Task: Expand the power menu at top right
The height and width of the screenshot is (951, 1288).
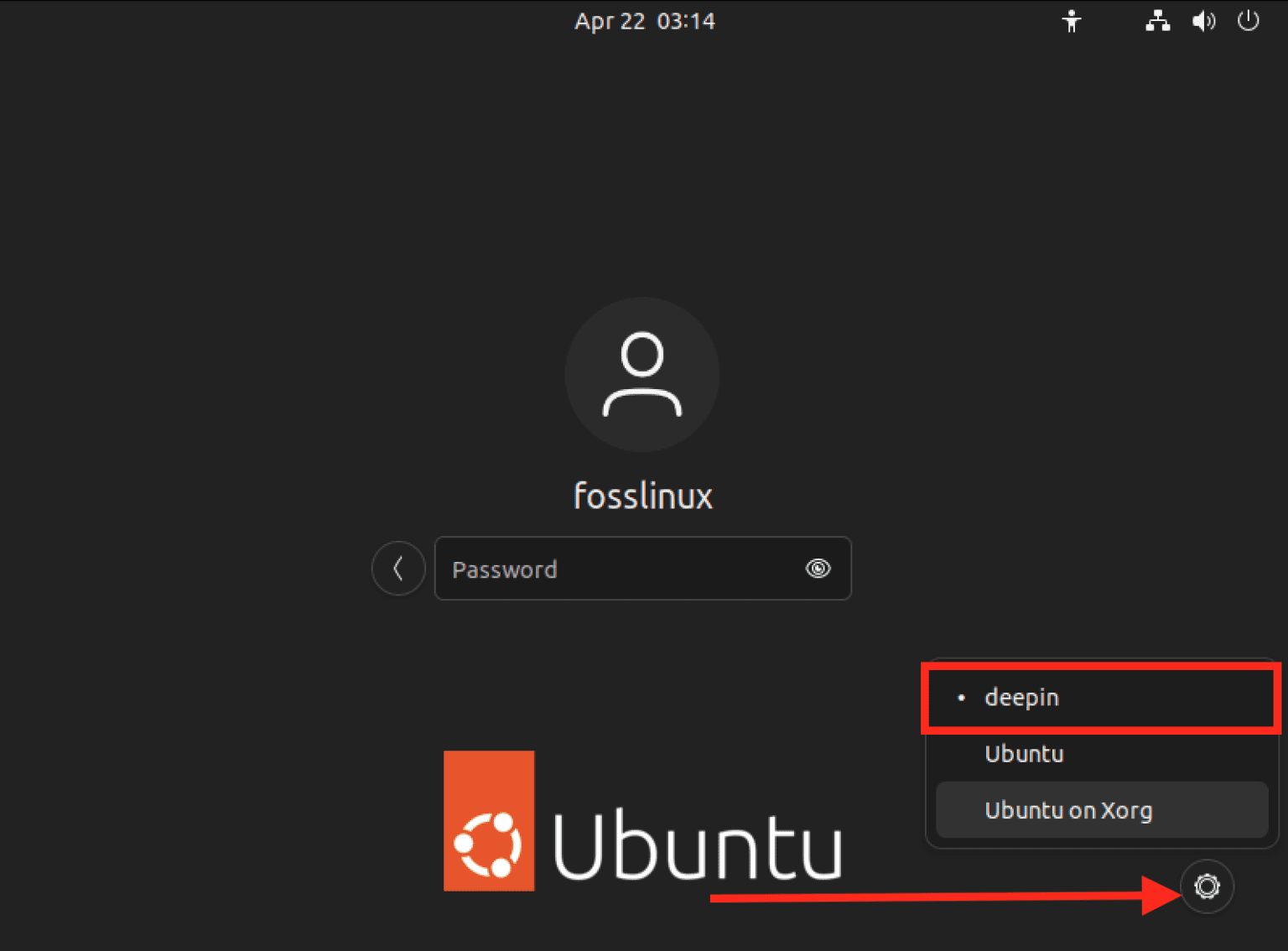Action: (1248, 21)
